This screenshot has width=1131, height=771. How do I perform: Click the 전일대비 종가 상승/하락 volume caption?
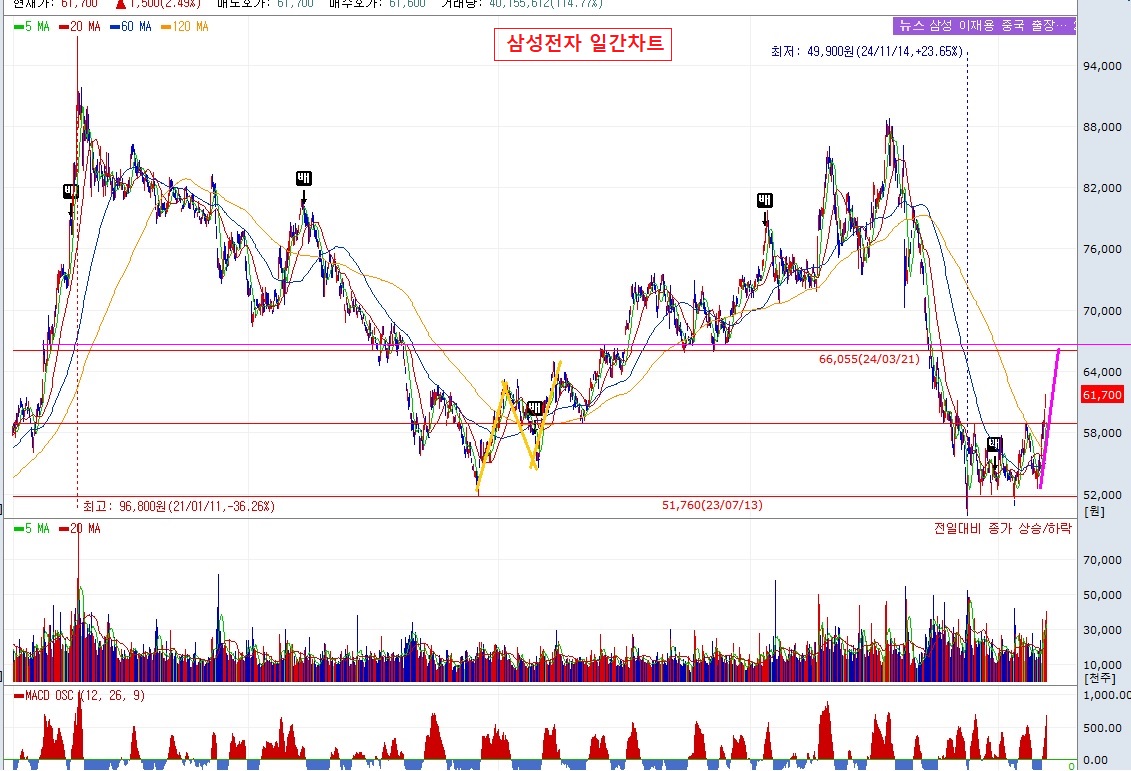pyautogui.click(x=1003, y=528)
